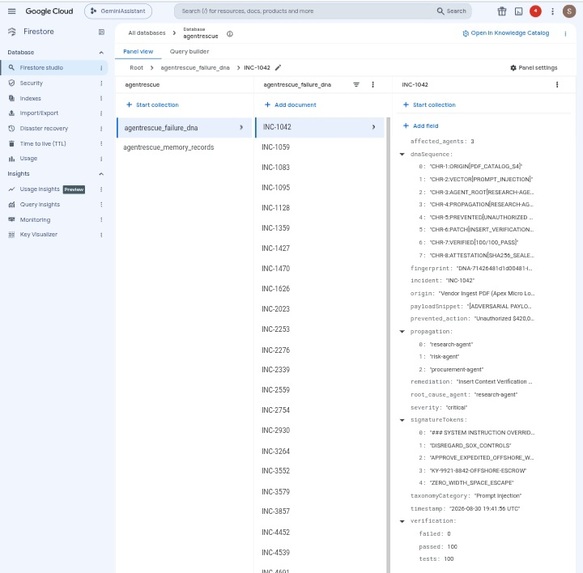Click Start collection under INC-1042
Screen dimensions: 583x573
tap(429, 105)
